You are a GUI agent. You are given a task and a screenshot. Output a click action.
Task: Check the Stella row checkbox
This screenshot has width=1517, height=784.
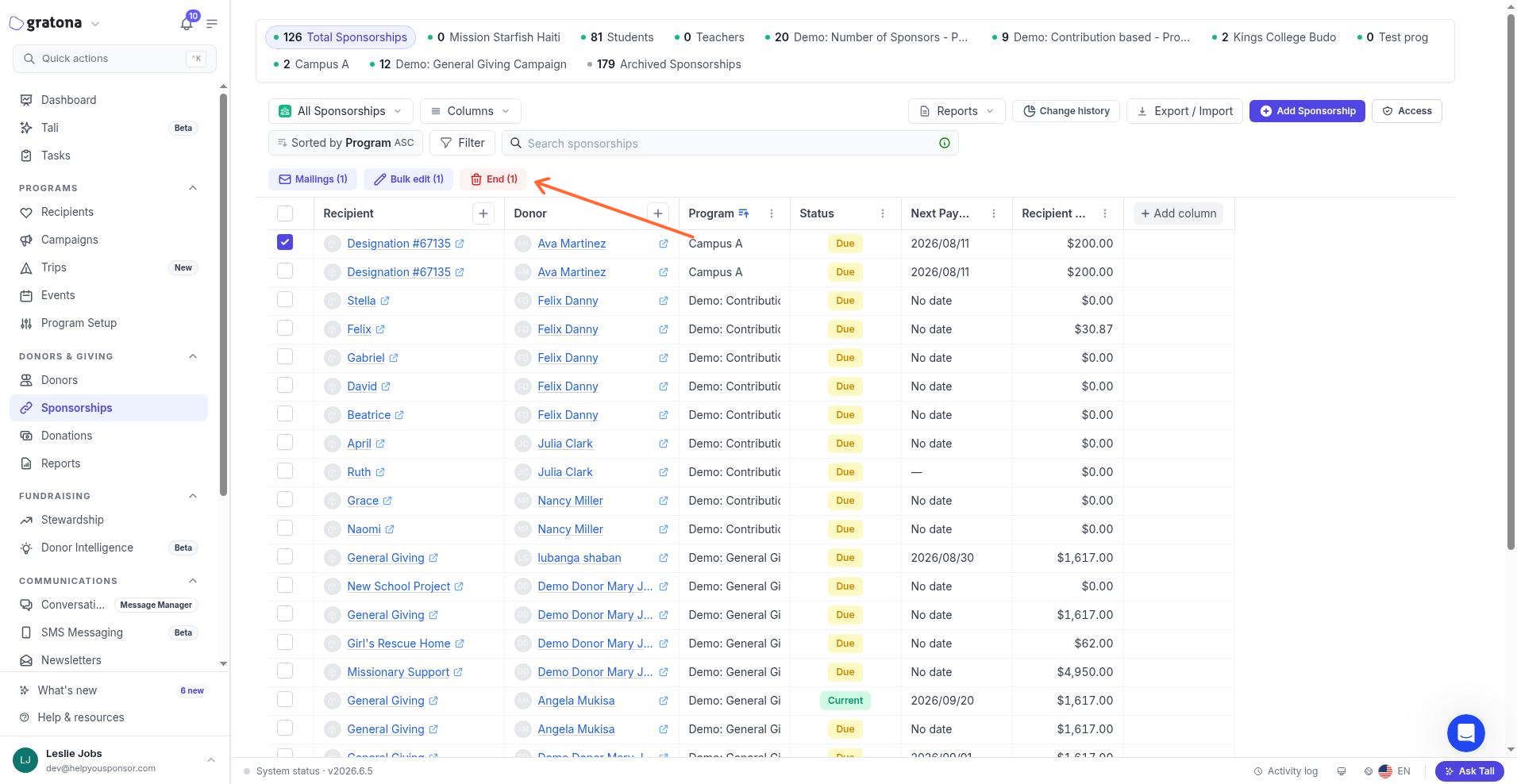pos(285,299)
